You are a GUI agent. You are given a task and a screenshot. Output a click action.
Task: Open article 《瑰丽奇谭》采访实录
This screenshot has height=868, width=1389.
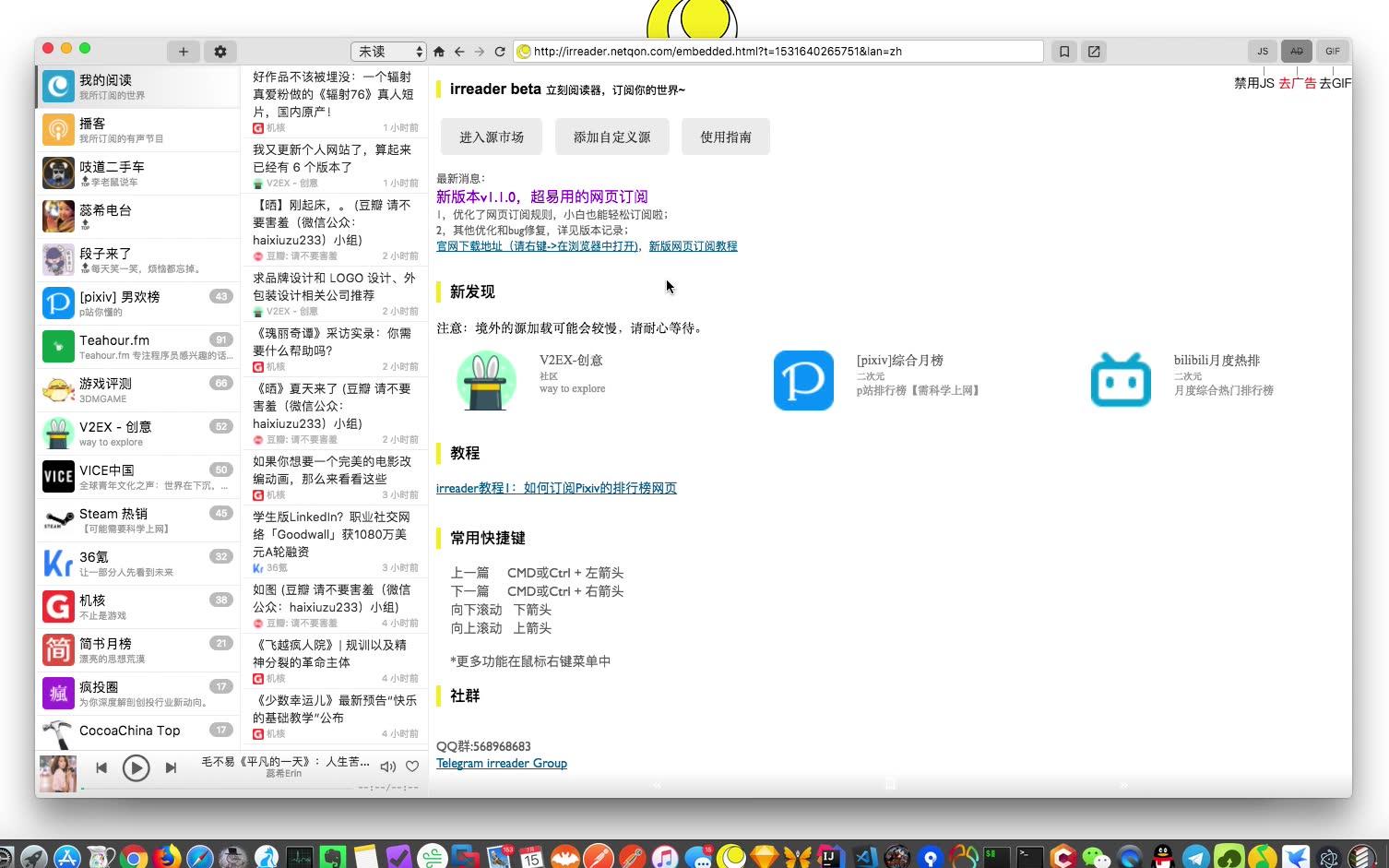335,349
